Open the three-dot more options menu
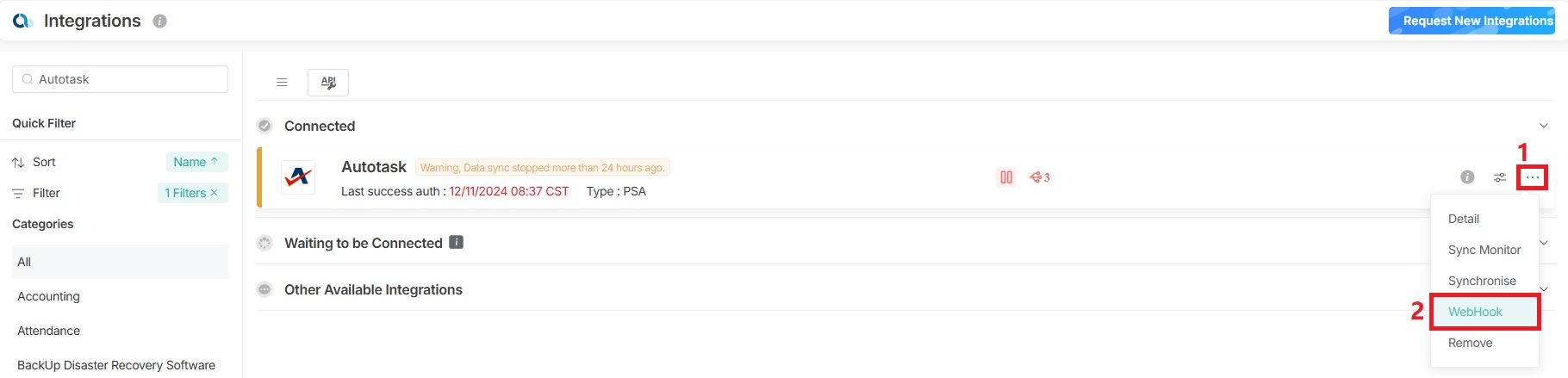The image size is (1568, 378). point(1533,177)
